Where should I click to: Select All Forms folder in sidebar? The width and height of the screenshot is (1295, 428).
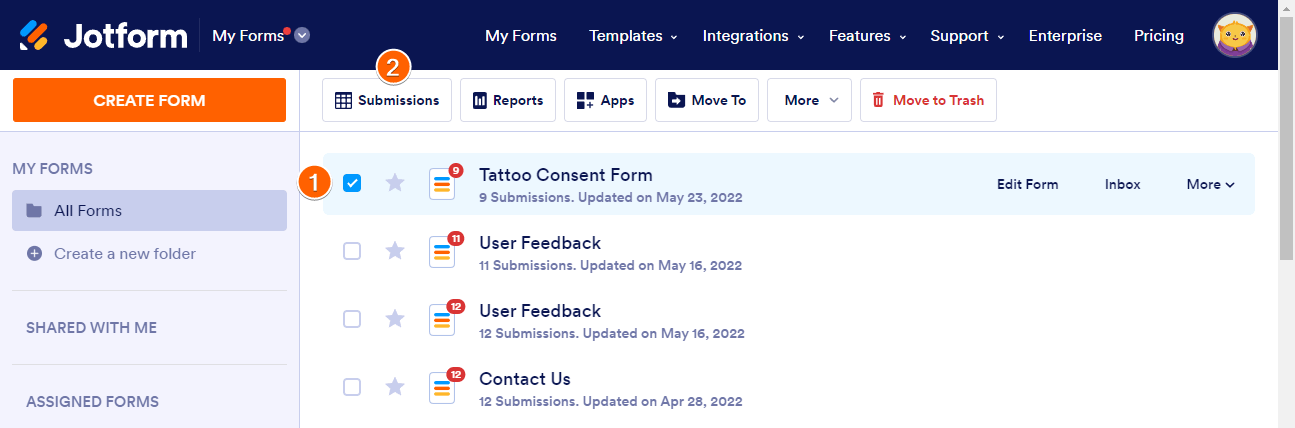[x=149, y=211]
